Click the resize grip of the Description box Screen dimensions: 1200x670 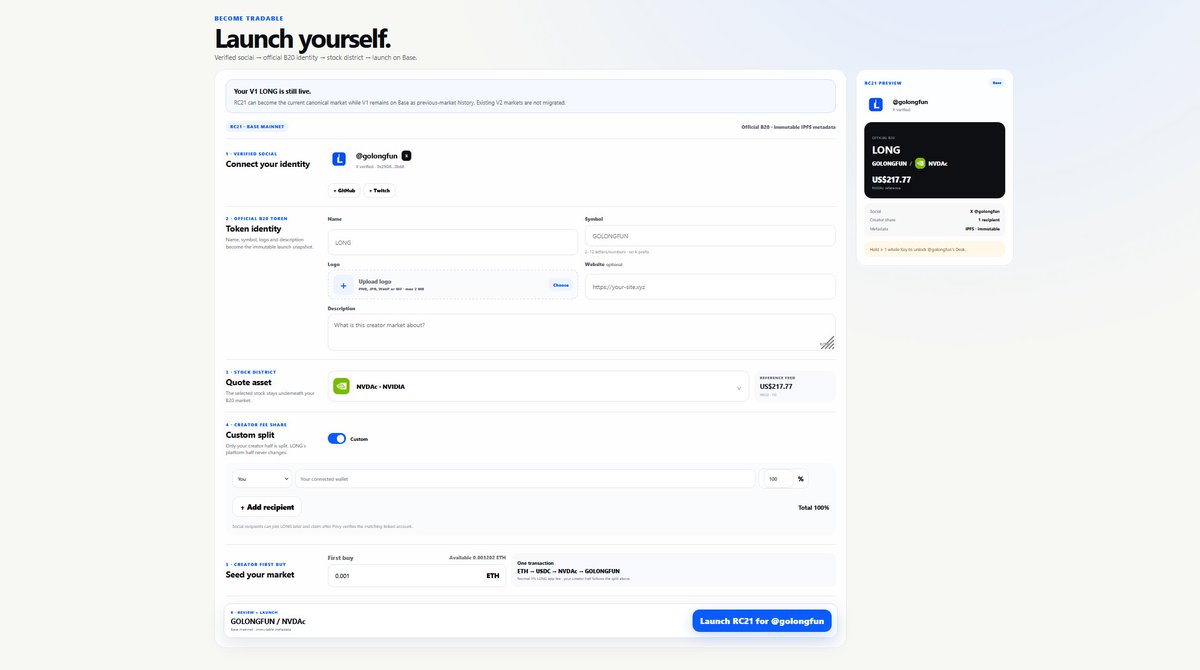(x=827, y=342)
